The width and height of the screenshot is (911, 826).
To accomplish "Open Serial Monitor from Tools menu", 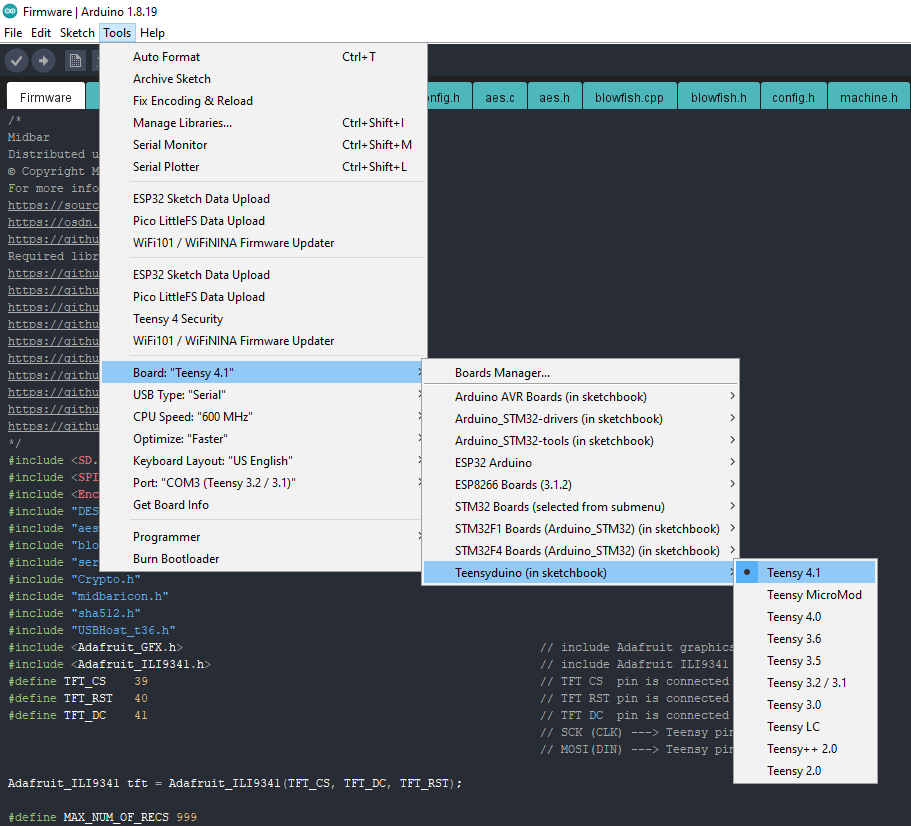I will click(x=263, y=145).
